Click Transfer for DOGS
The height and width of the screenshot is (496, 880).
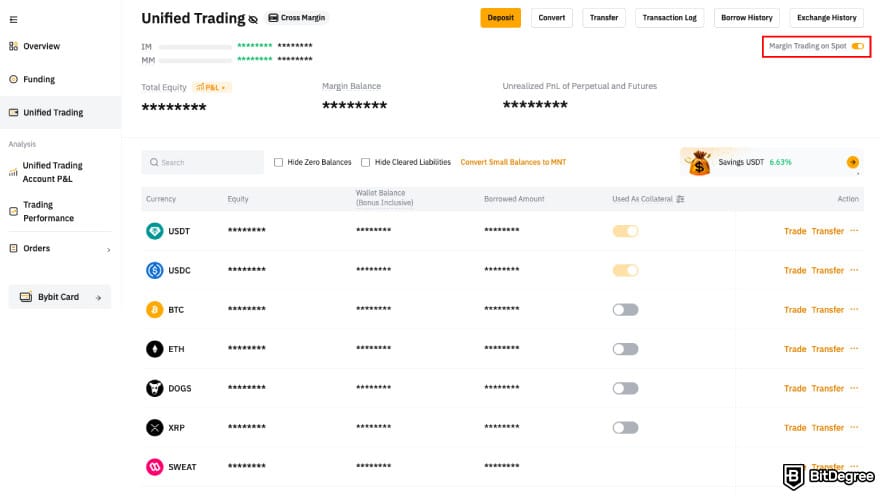[828, 388]
